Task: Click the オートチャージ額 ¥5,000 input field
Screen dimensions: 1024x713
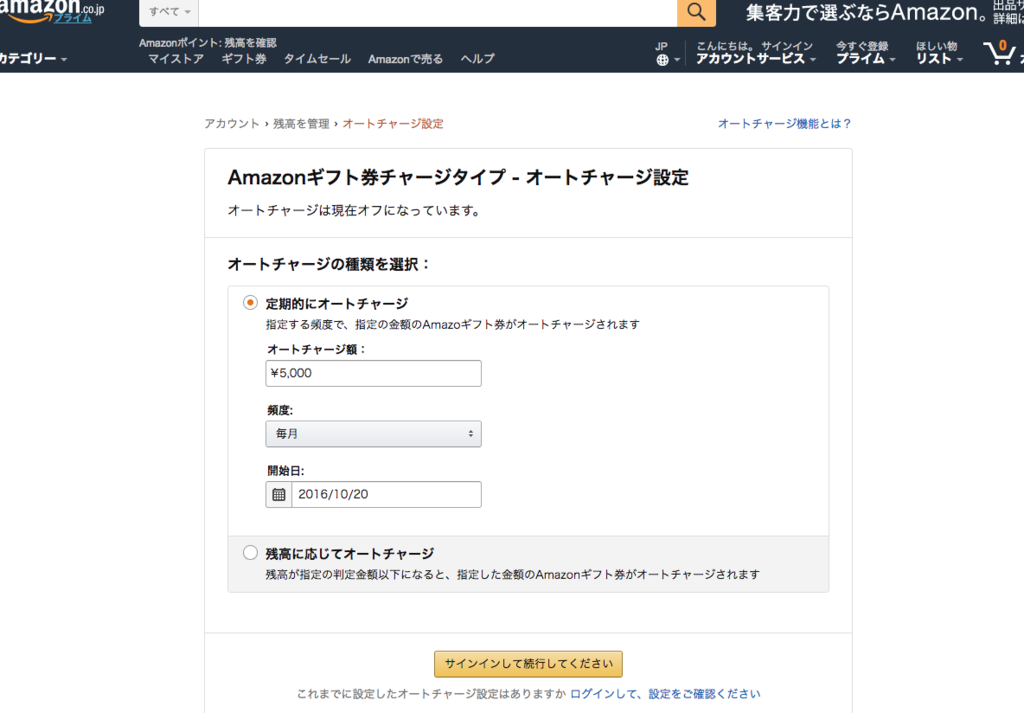Action: (374, 373)
